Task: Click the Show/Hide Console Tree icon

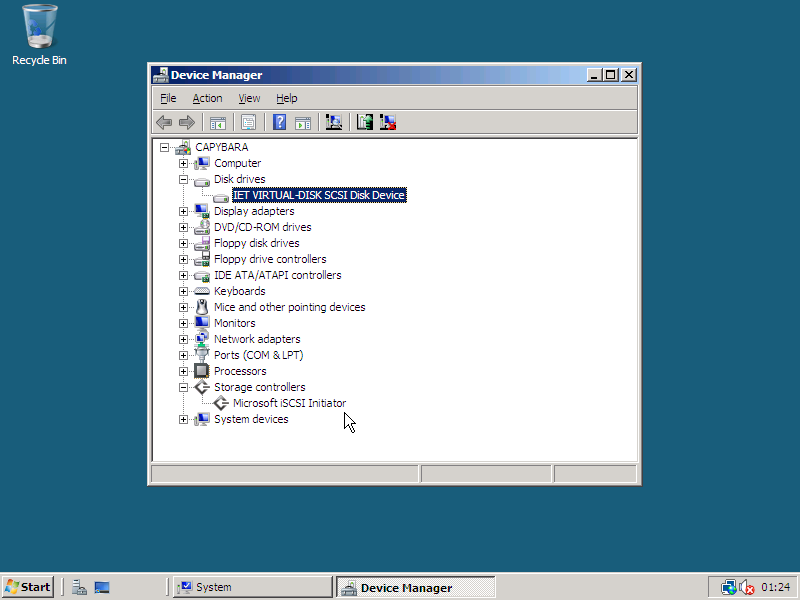Action: tap(218, 122)
